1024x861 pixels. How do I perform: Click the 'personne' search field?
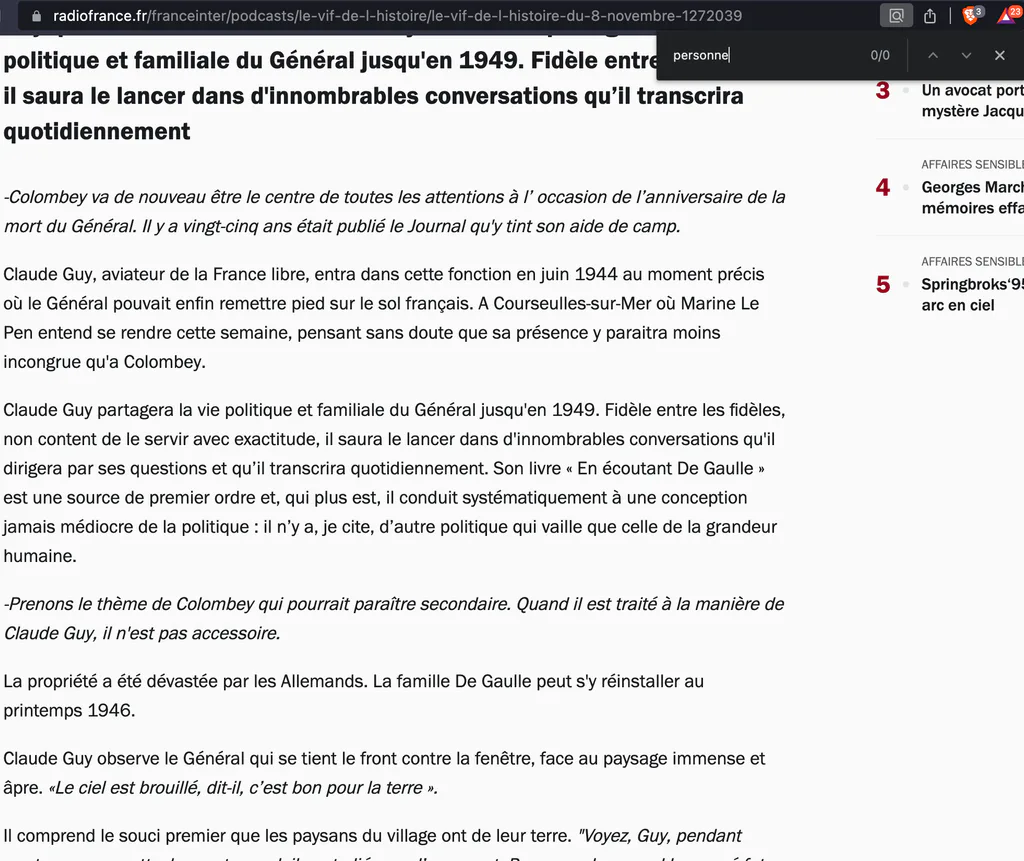tap(764, 56)
